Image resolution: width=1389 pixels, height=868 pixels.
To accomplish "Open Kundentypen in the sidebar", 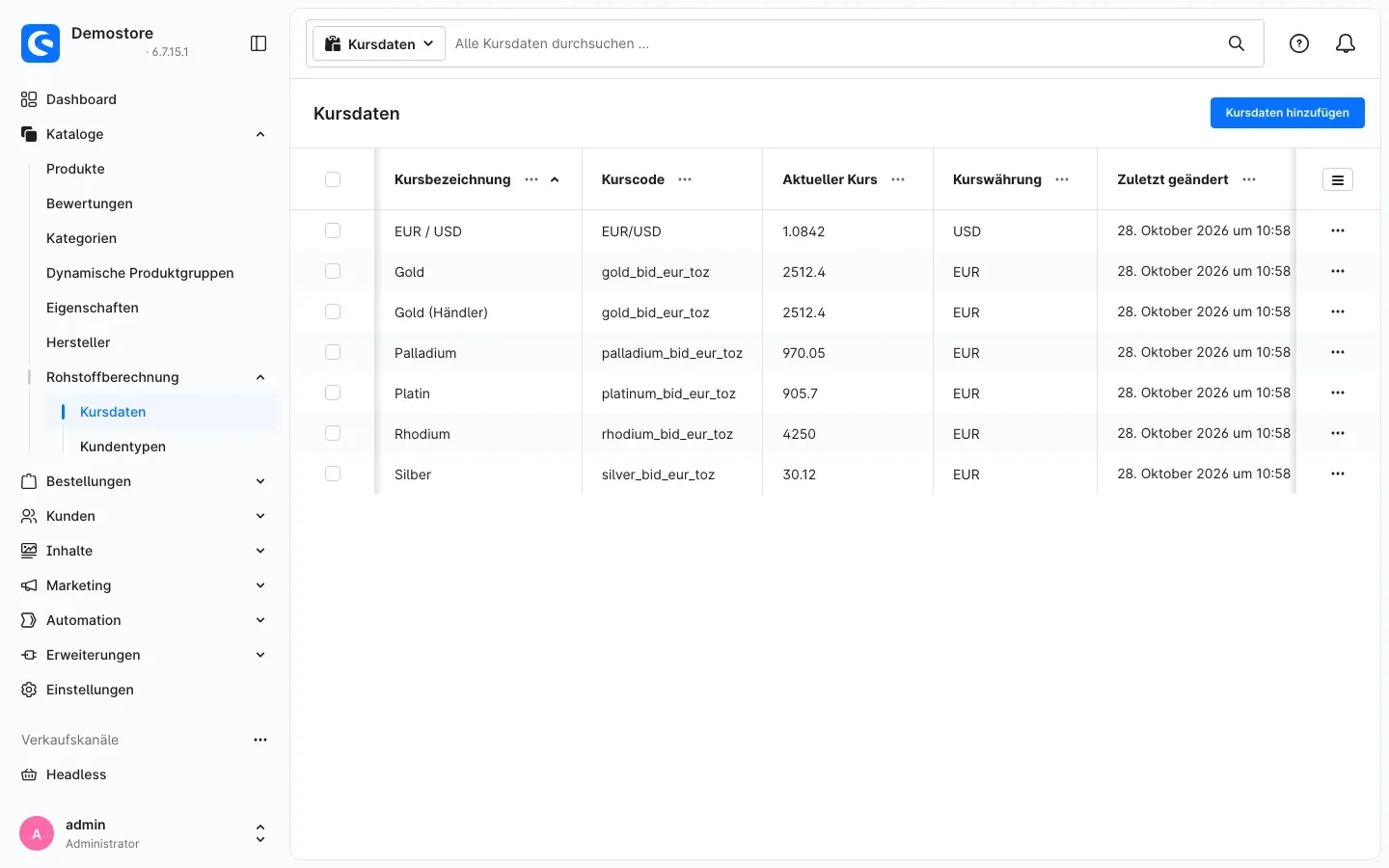I will 123,447.
